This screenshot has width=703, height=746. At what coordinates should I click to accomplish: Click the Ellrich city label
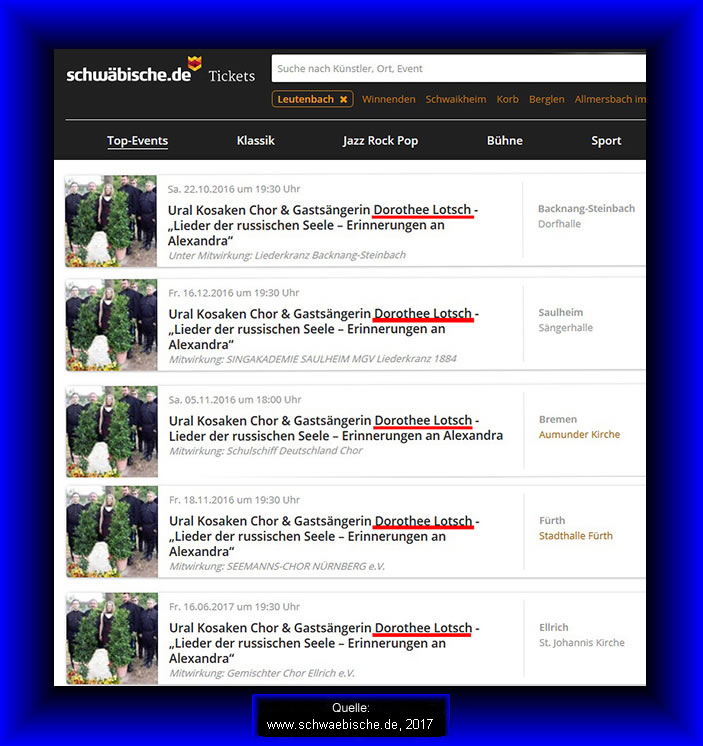click(554, 628)
